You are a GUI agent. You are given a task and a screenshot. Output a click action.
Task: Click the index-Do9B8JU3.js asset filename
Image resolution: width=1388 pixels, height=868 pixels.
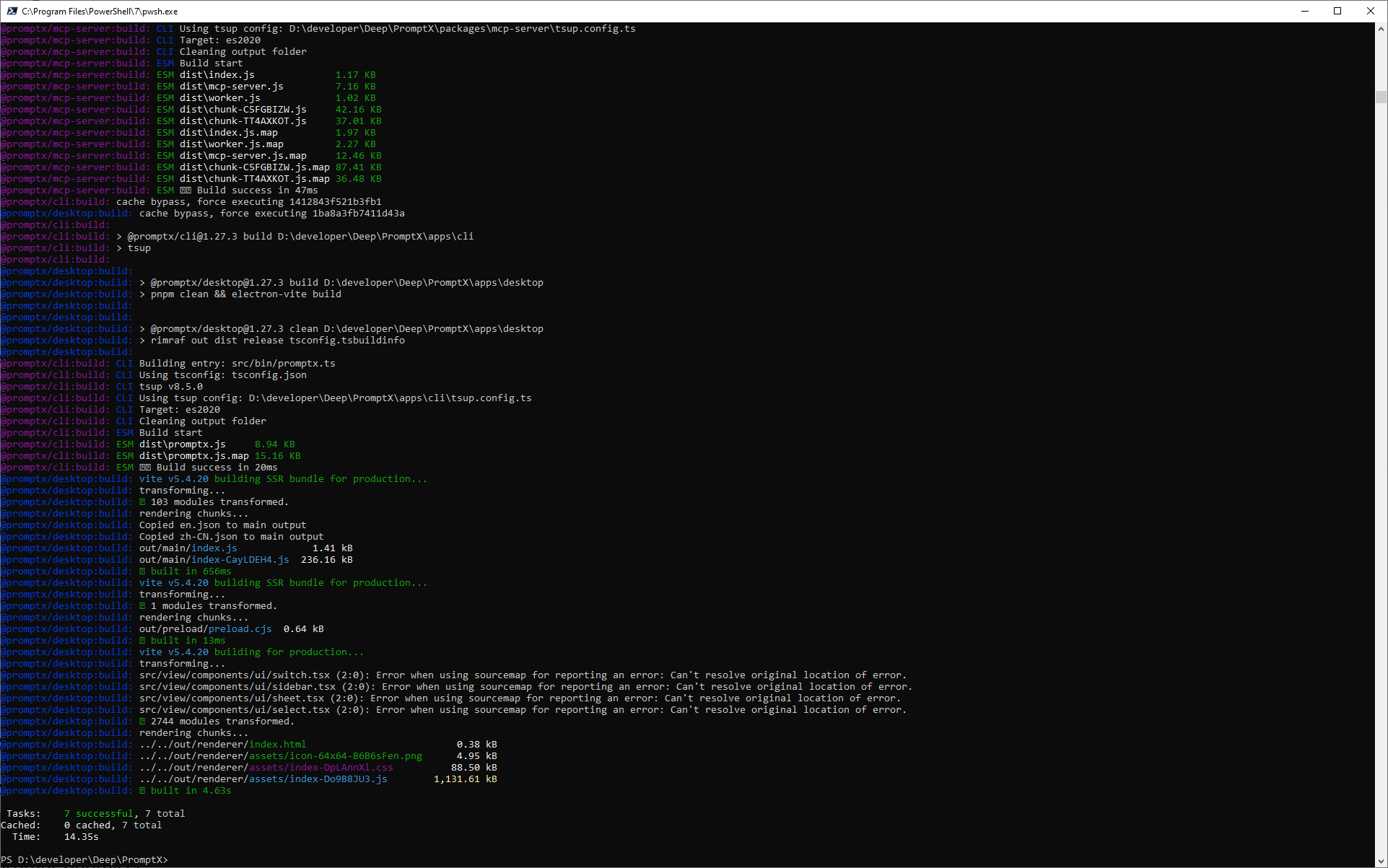tap(338, 779)
